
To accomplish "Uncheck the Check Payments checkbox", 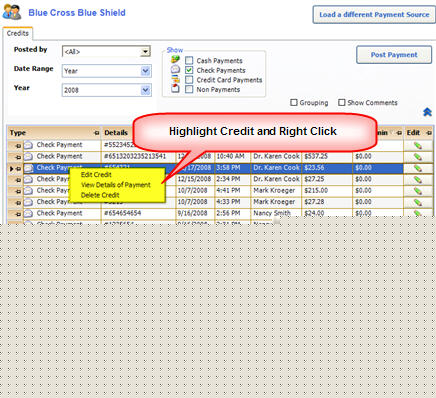I will [189, 70].
